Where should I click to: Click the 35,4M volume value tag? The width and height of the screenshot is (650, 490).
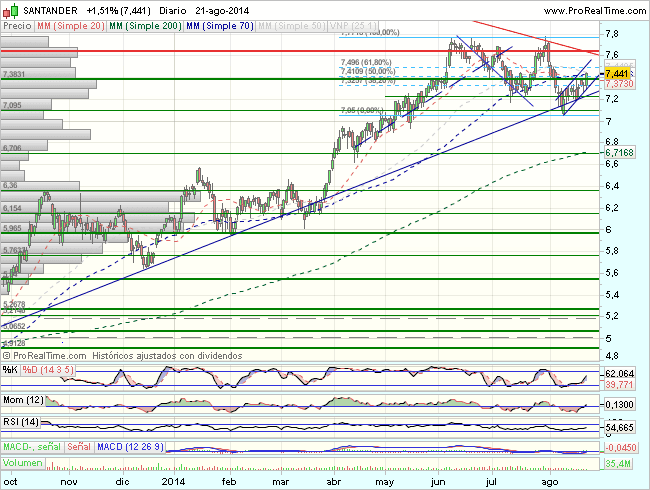coord(618,463)
